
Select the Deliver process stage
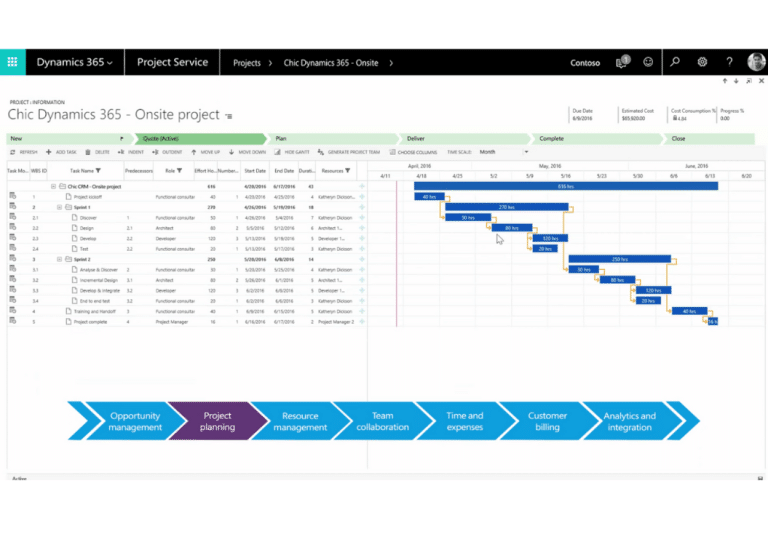(x=464, y=139)
